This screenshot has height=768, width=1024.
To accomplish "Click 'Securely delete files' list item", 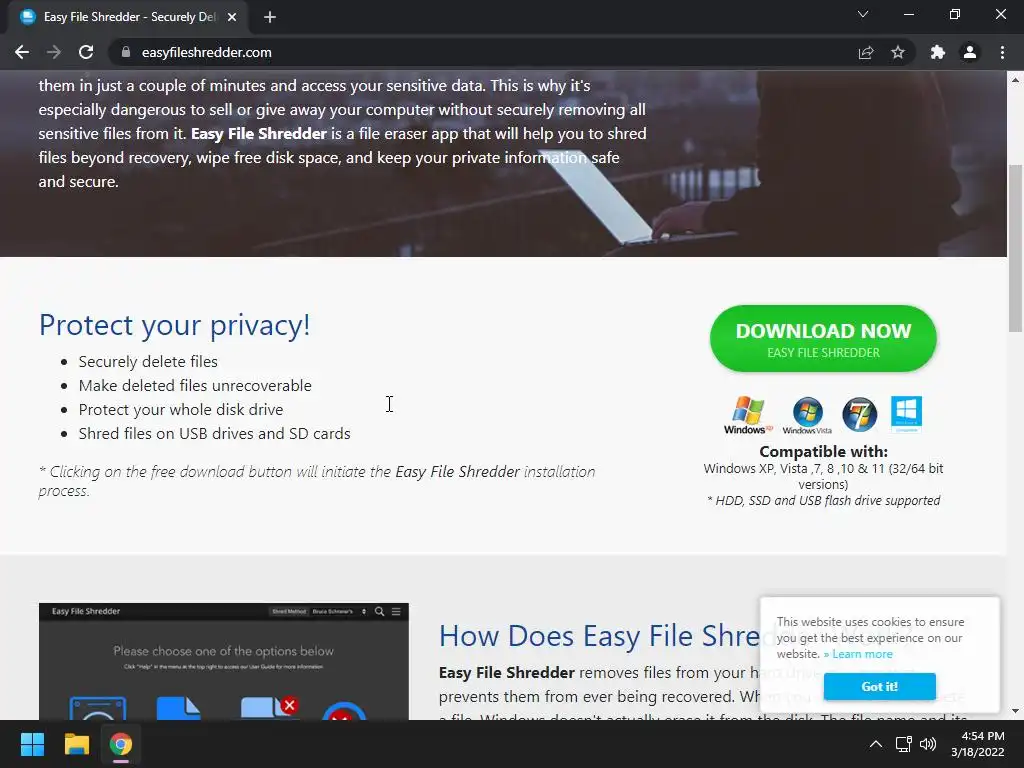I will click(x=148, y=362).
